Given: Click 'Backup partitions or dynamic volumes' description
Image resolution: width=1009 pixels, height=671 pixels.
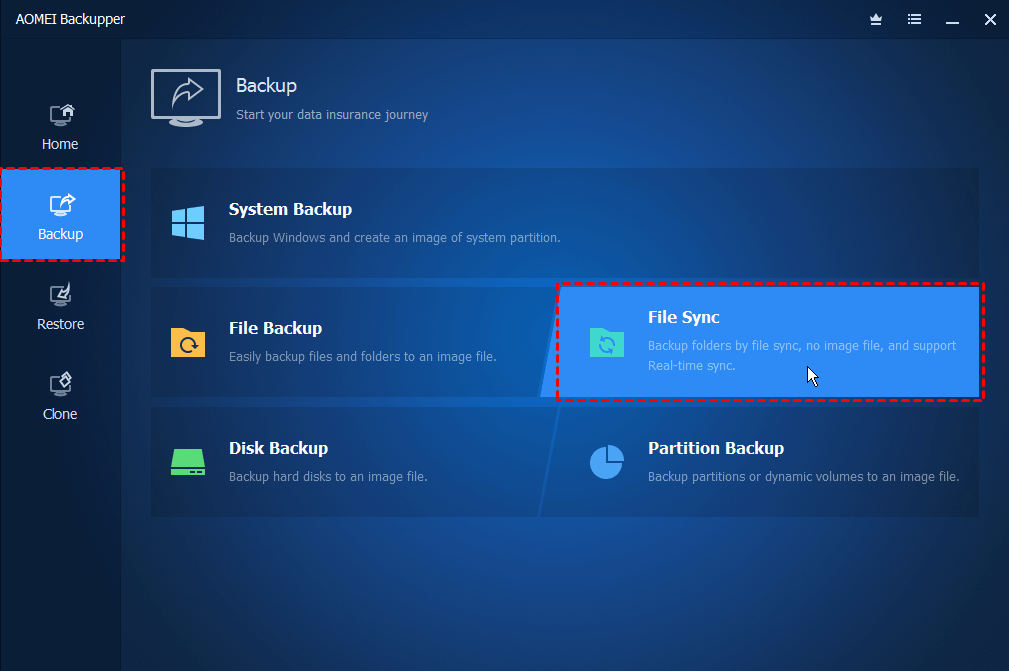Looking at the screenshot, I should pos(804,477).
